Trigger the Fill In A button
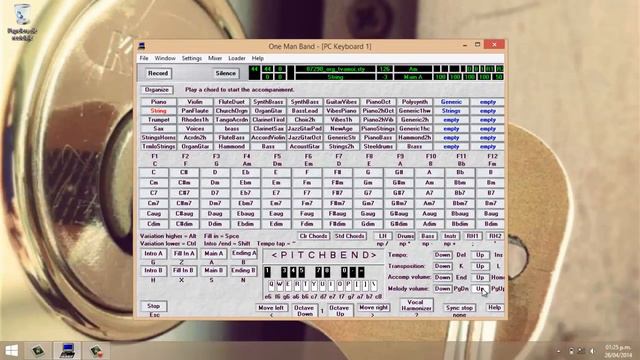The width and height of the screenshot is (640, 360). (x=184, y=254)
